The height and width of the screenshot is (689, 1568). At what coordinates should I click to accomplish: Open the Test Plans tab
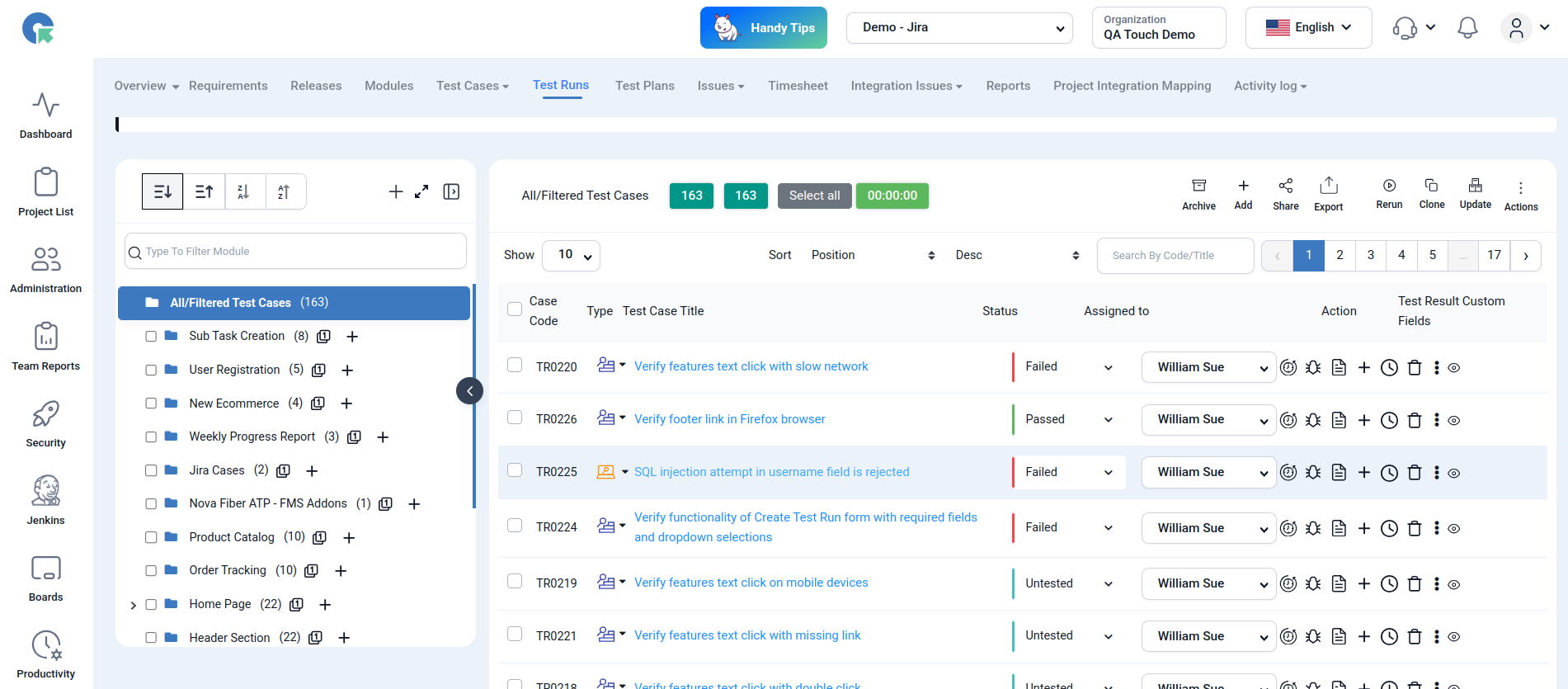[x=644, y=86]
